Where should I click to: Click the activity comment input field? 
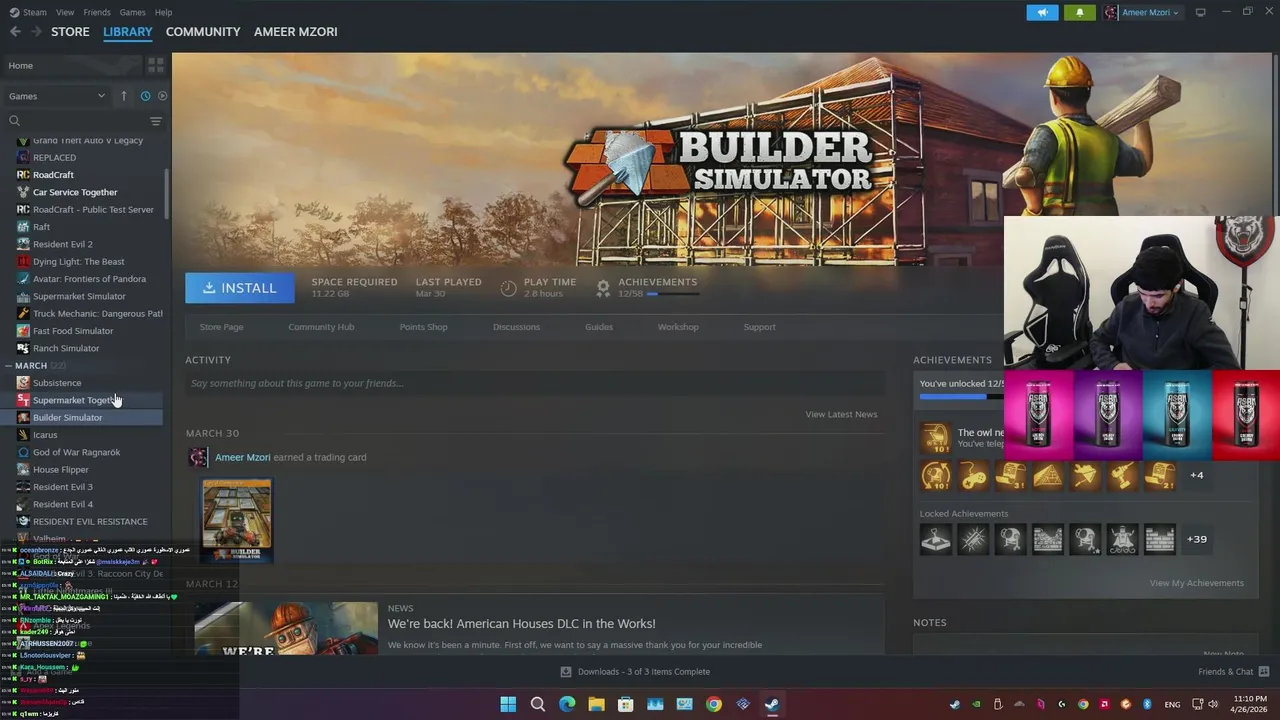point(535,383)
